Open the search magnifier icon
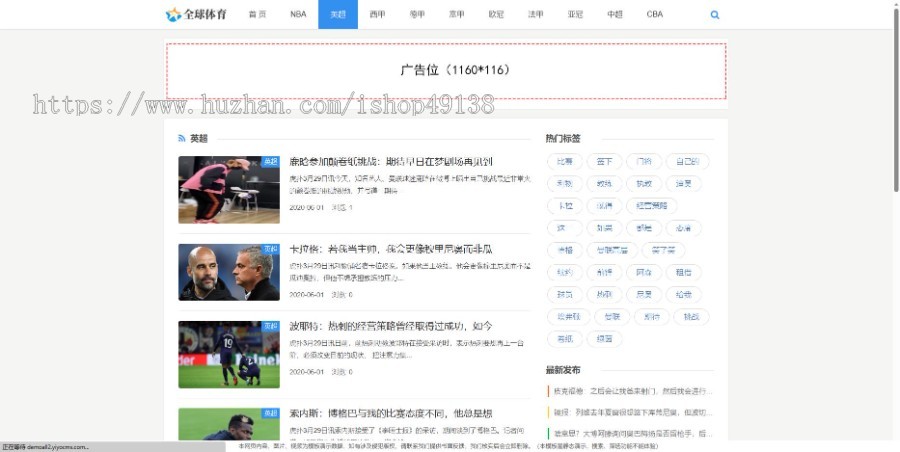900x452 pixels. click(x=715, y=15)
